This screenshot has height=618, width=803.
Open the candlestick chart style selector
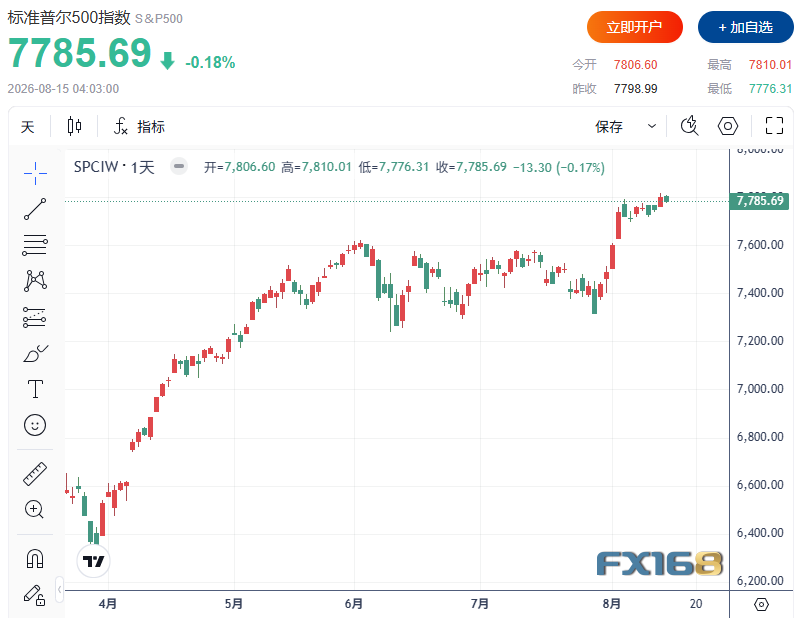(x=74, y=126)
